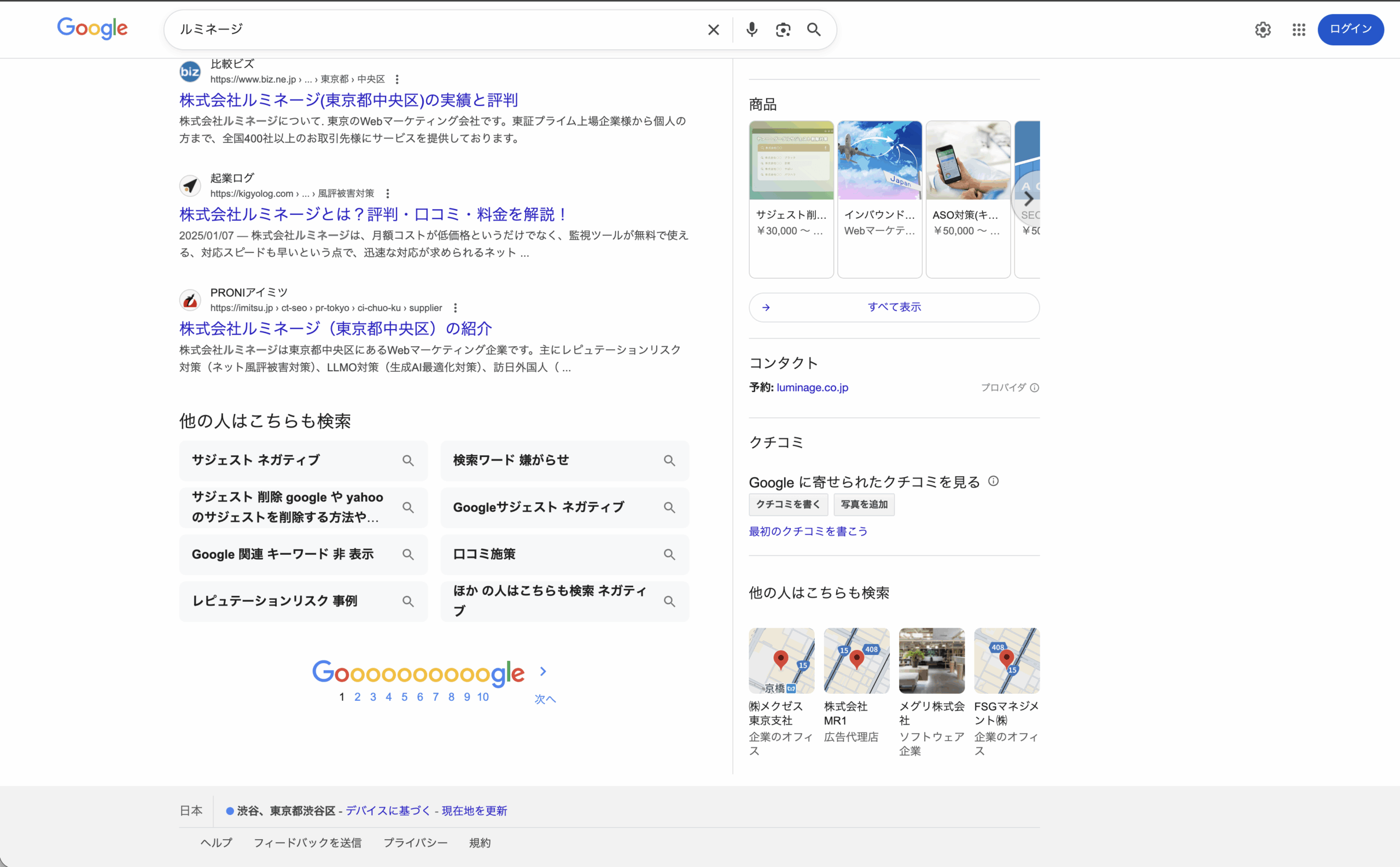Open three-dot options menu for PRONIアイミツ result

point(455,308)
